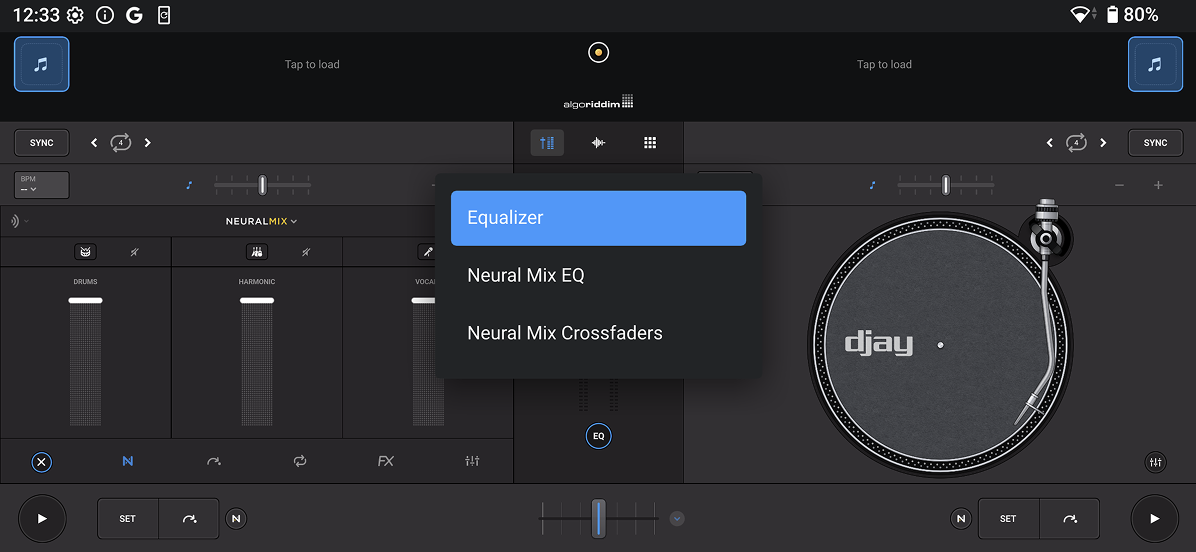Play the left deck

pos(42,518)
